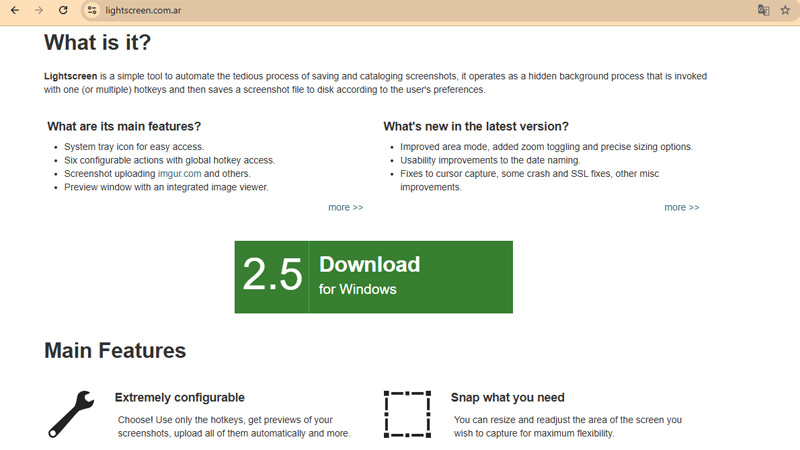Open site information icon in address bar
Viewport: 800px width, 450px height.
coord(91,10)
